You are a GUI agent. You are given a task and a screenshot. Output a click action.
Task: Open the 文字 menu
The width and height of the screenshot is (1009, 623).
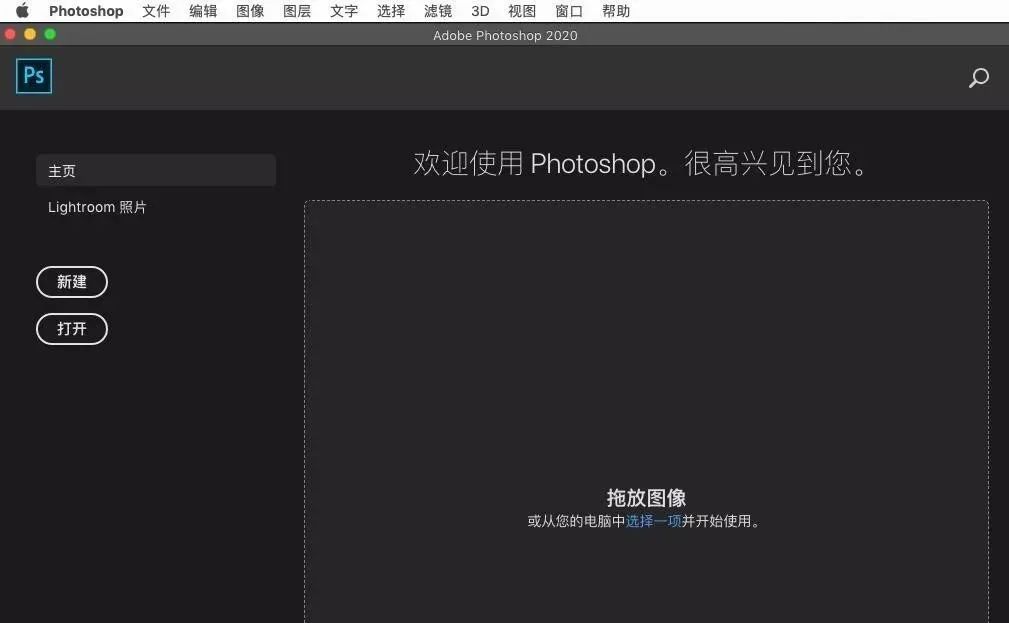(x=344, y=11)
